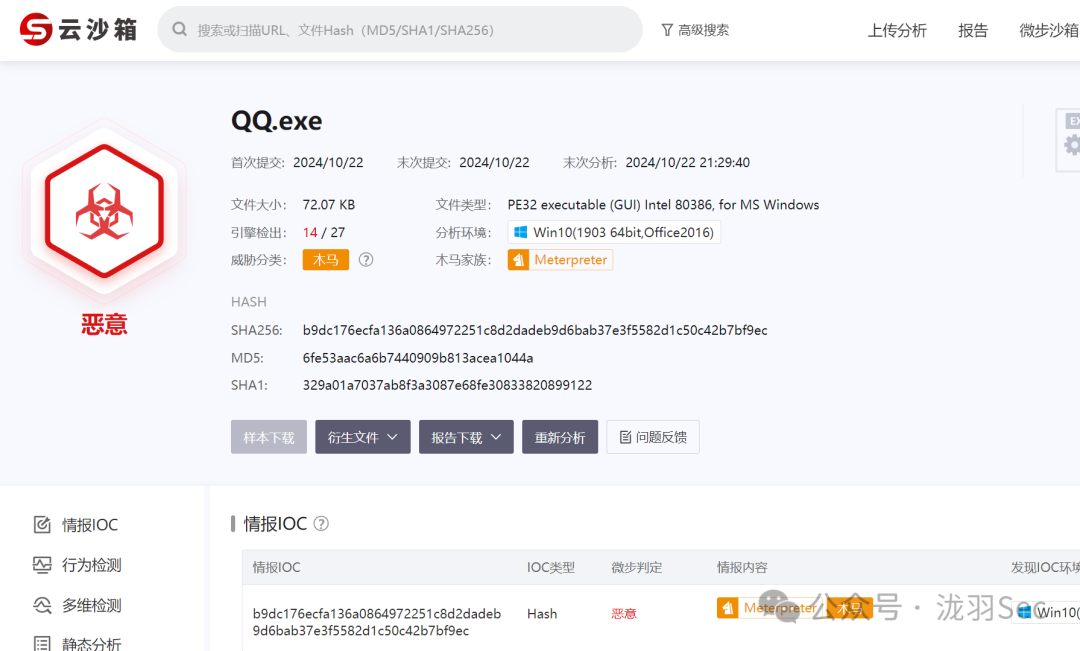Open the 行为检测 sidebar tab
This screenshot has height=651, width=1080.
point(77,566)
